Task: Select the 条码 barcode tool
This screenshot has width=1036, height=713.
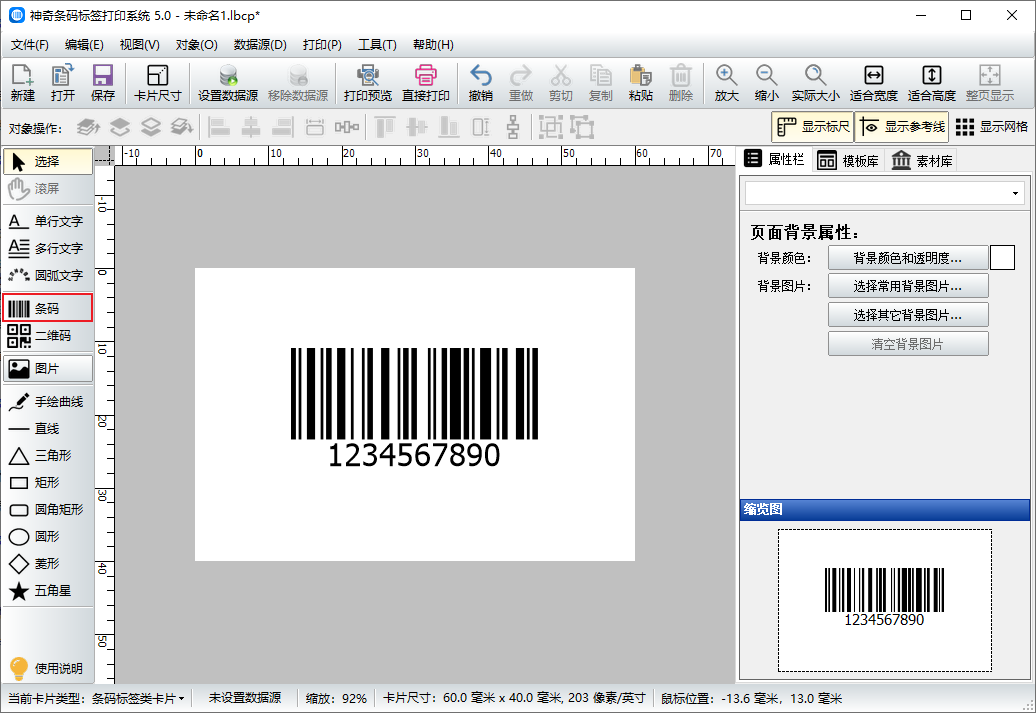Action: (x=48, y=308)
